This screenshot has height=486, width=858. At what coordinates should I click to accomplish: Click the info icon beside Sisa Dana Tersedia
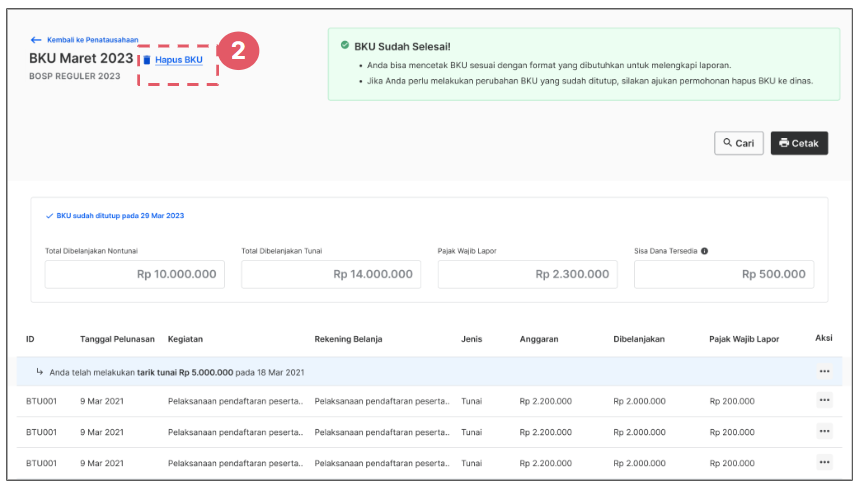tap(704, 251)
